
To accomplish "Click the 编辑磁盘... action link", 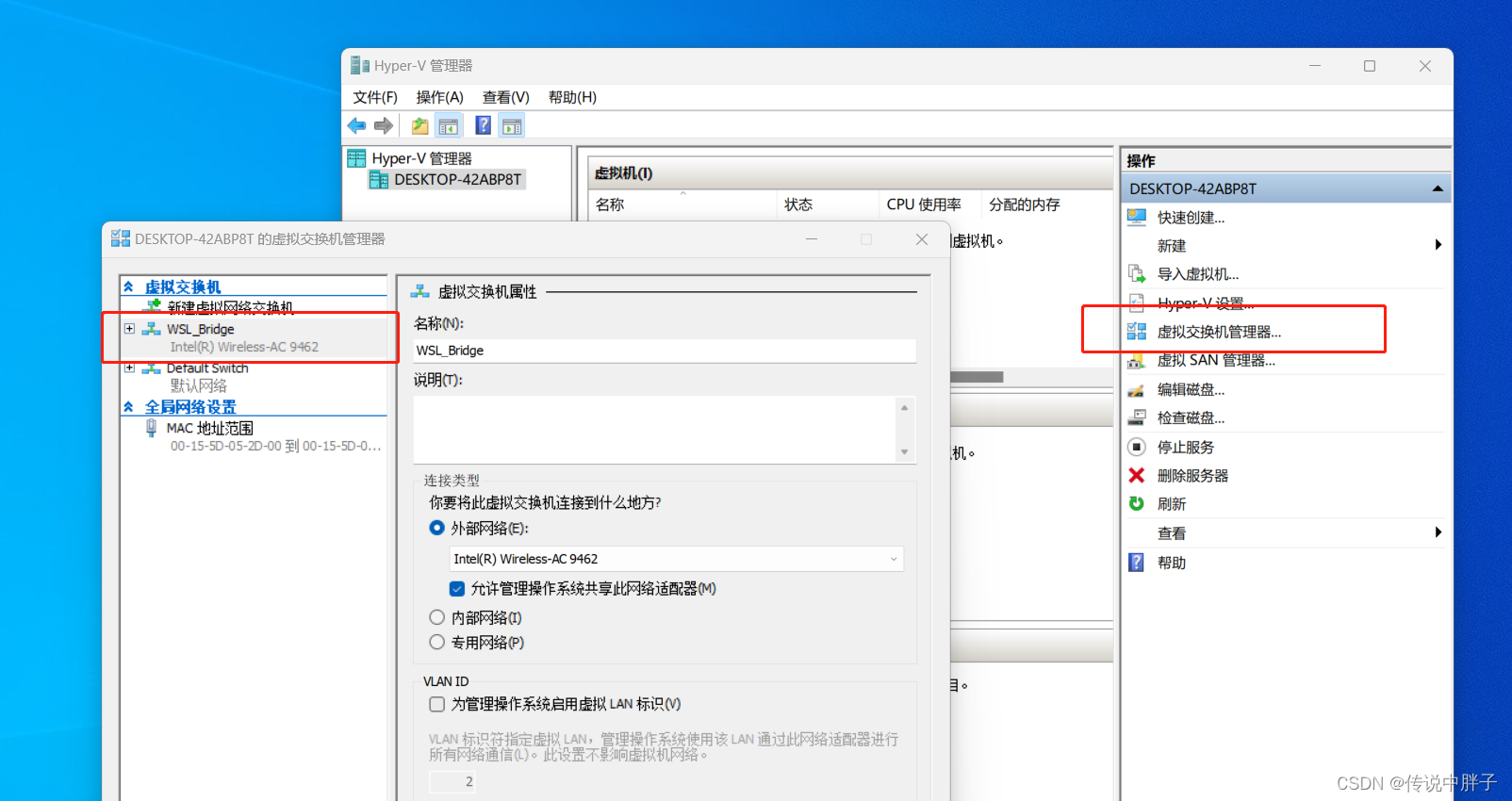I will click(x=1191, y=389).
